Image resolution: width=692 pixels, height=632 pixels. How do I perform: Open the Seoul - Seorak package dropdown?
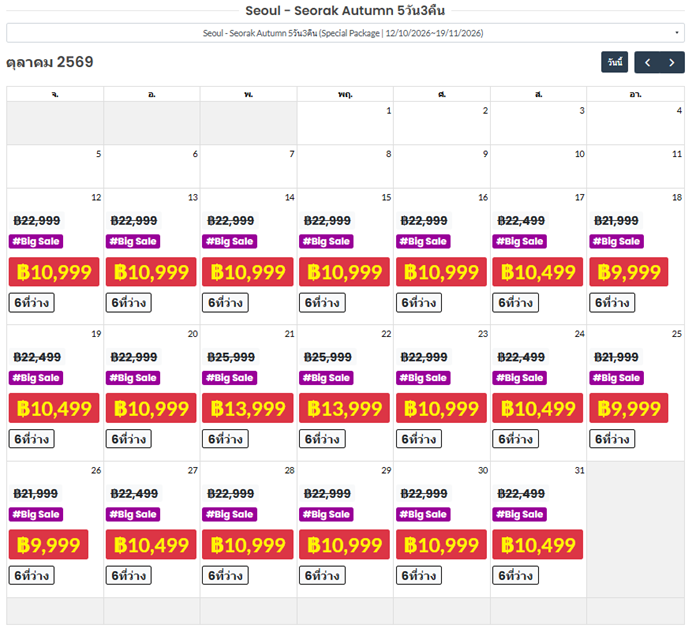pos(345,33)
